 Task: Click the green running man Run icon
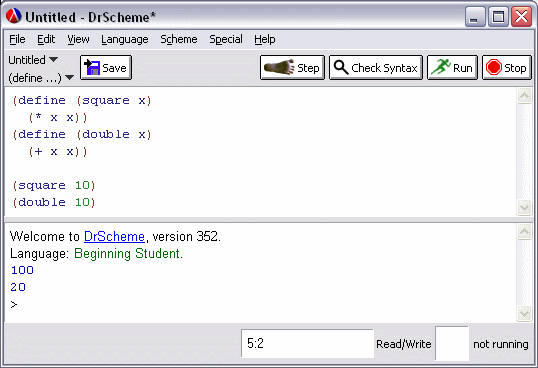pyautogui.click(x=441, y=67)
